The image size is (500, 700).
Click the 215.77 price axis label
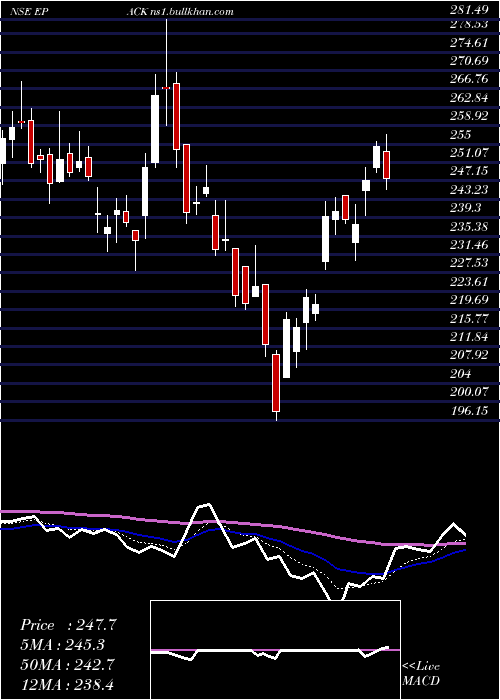pyautogui.click(x=469, y=318)
